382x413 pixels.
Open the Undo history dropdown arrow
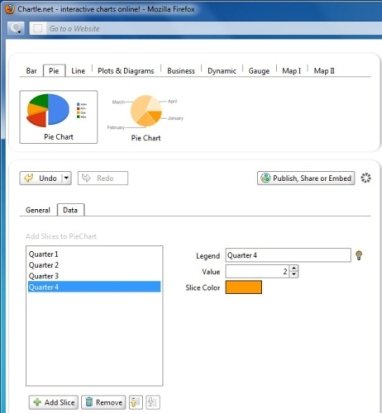coord(66,178)
